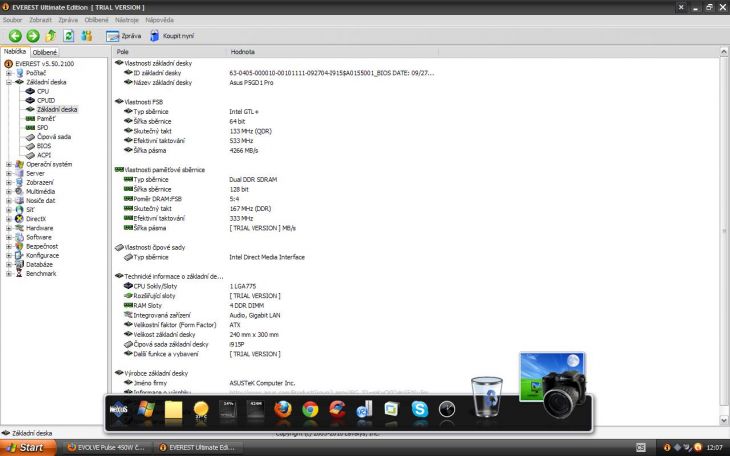Viewport: 730px width, 456px height.
Task: Open the Zpráva report toolbar button
Action: [123, 36]
